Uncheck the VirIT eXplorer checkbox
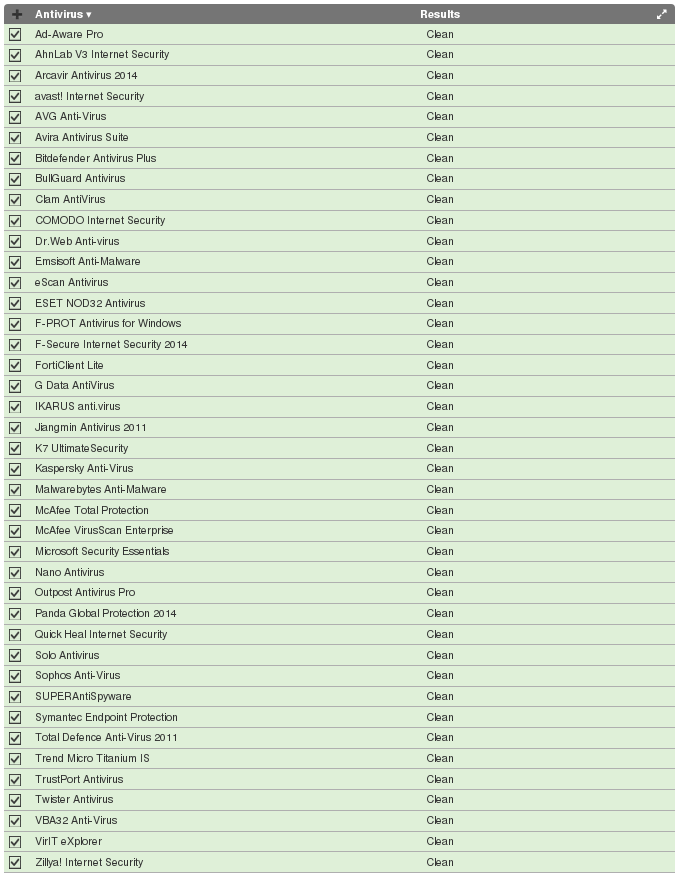The image size is (678, 881). pyautogui.click(x=15, y=841)
